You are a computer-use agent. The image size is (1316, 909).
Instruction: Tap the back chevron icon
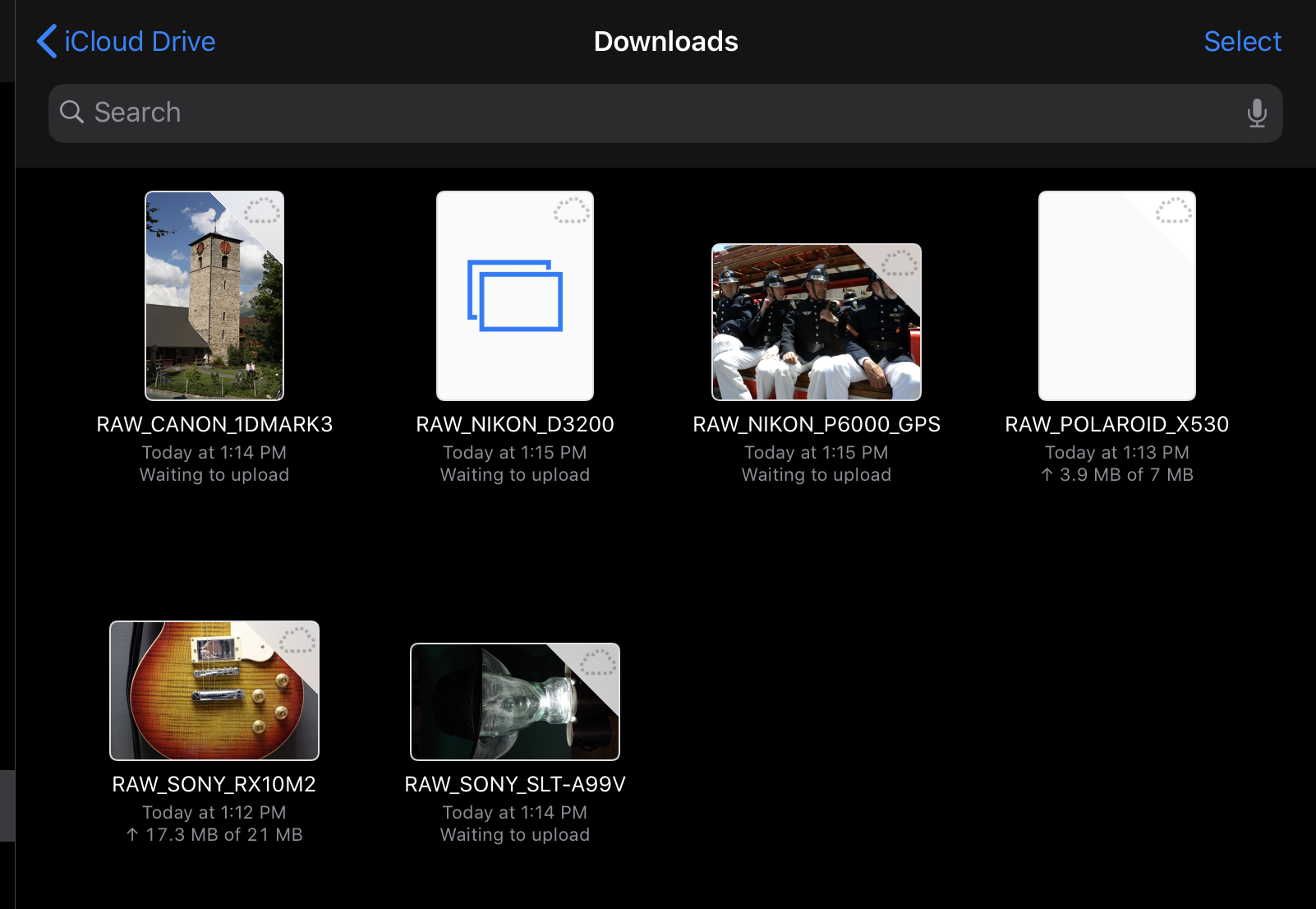point(47,41)
